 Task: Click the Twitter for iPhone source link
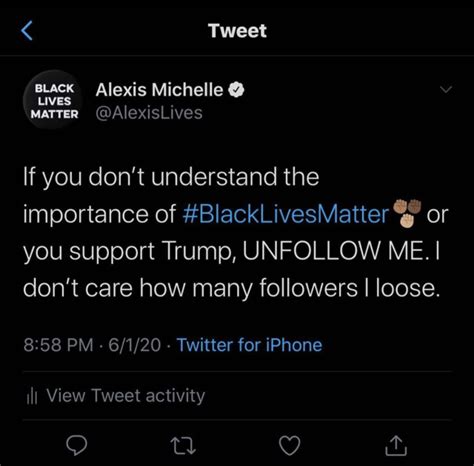click(x=249, y=345)
